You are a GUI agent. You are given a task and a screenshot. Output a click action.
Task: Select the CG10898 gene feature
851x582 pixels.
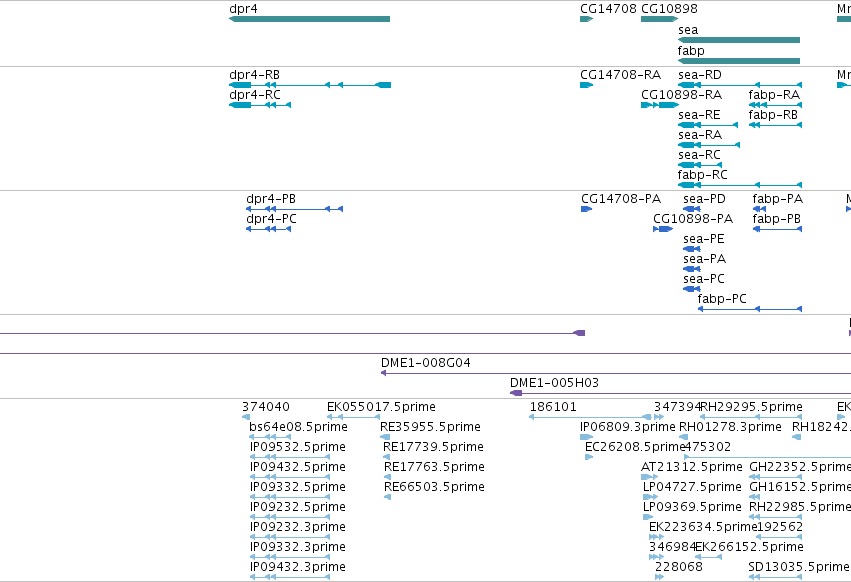659,19
